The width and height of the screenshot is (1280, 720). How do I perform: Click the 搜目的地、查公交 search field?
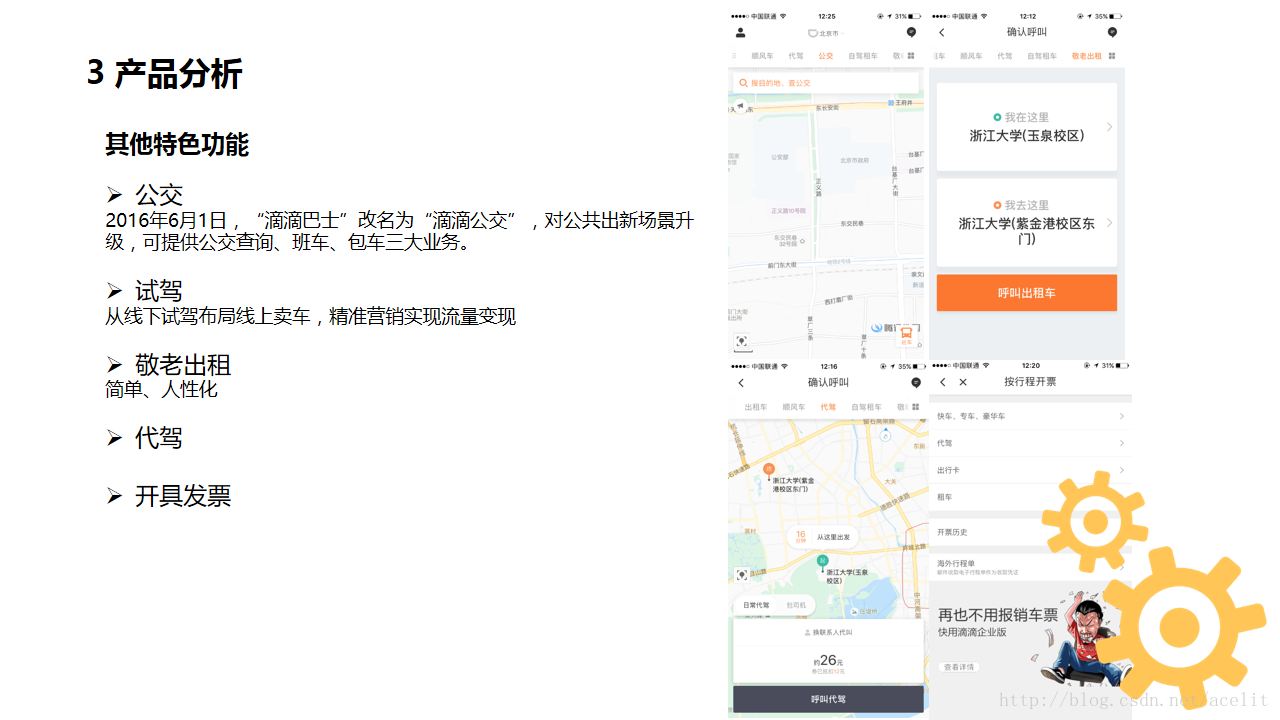pyautogui.click(x=826, y=83)
